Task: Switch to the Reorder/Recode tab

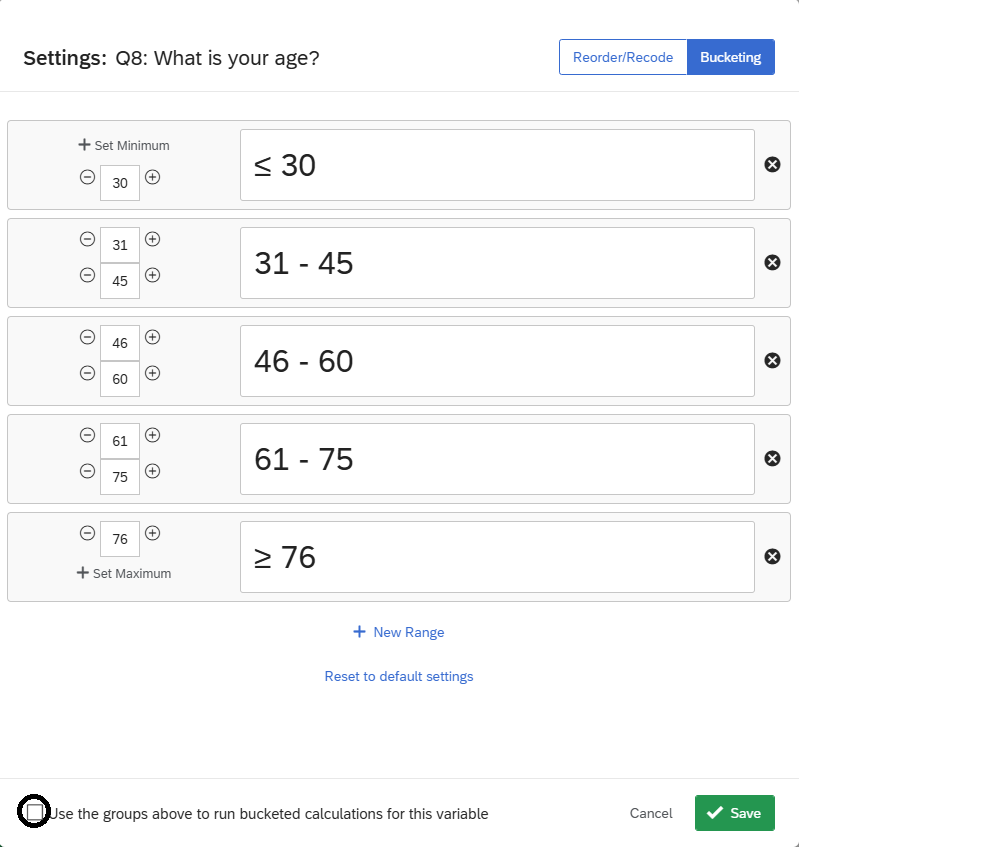Action: [623, 57]
